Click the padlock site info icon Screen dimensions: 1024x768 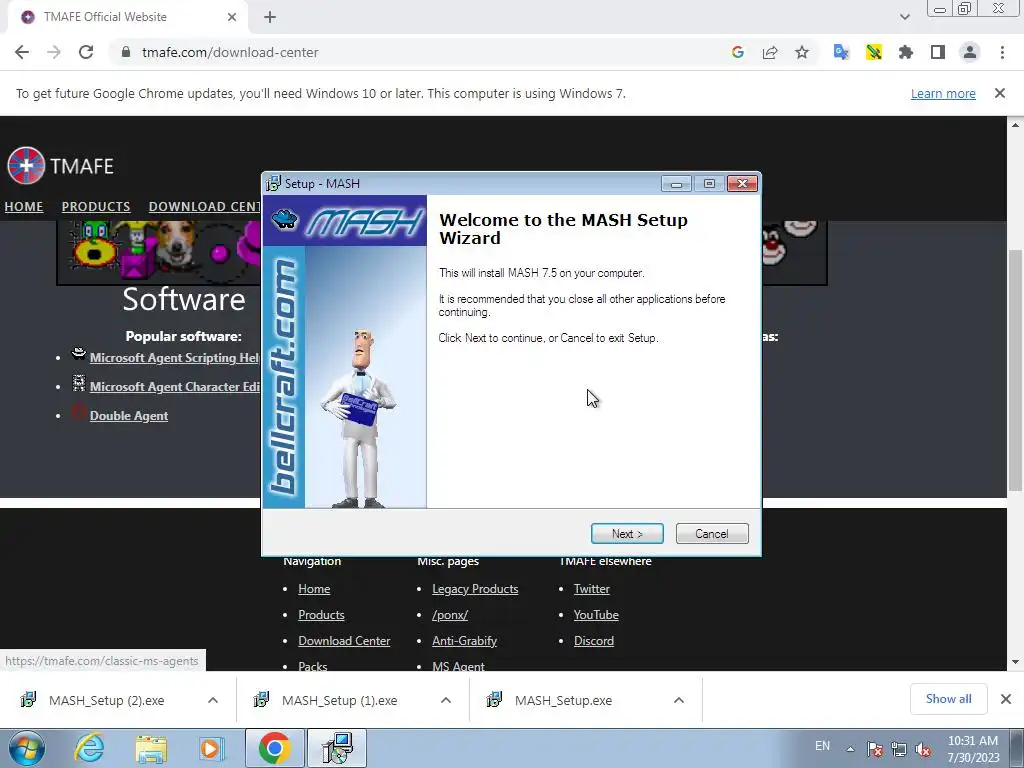(126, 52)
